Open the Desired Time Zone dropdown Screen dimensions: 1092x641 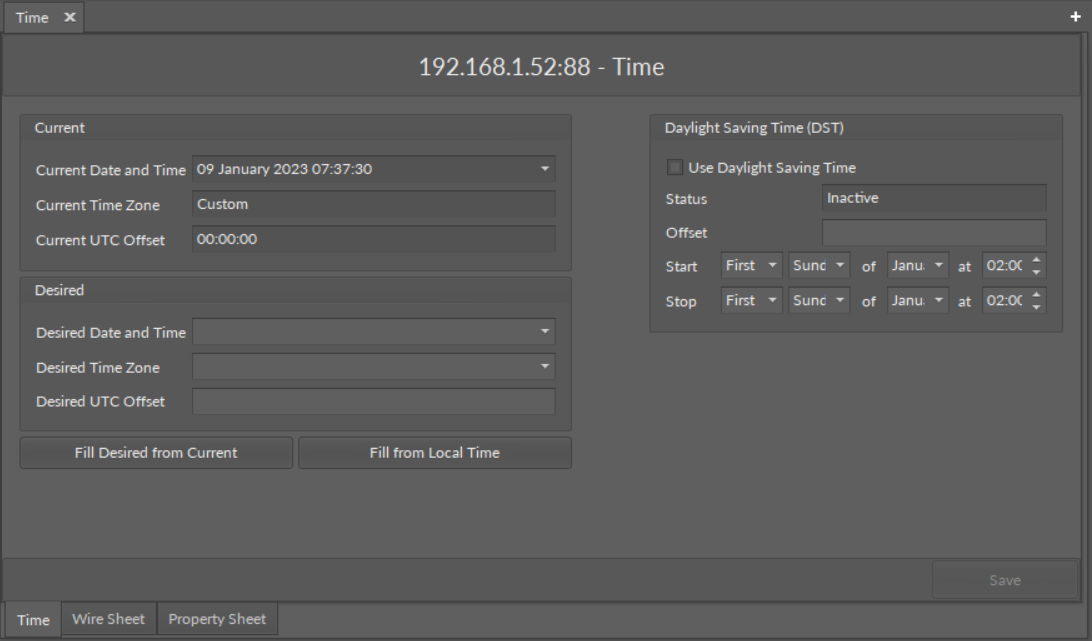tap(543, 367)
